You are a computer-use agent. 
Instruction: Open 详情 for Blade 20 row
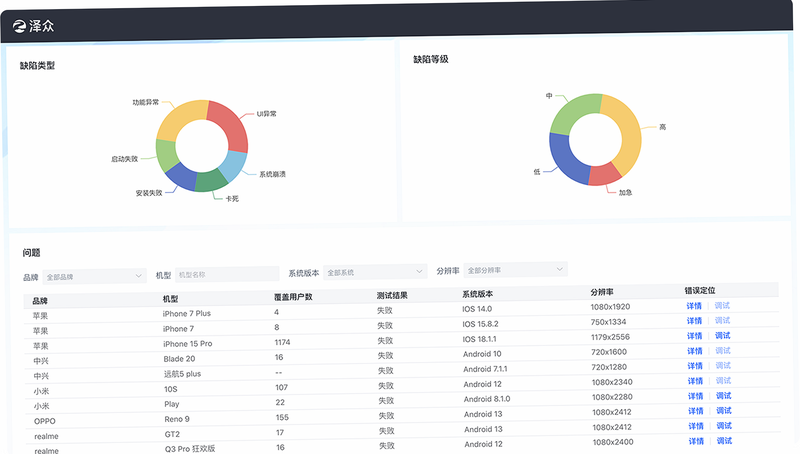coord(694,351)
